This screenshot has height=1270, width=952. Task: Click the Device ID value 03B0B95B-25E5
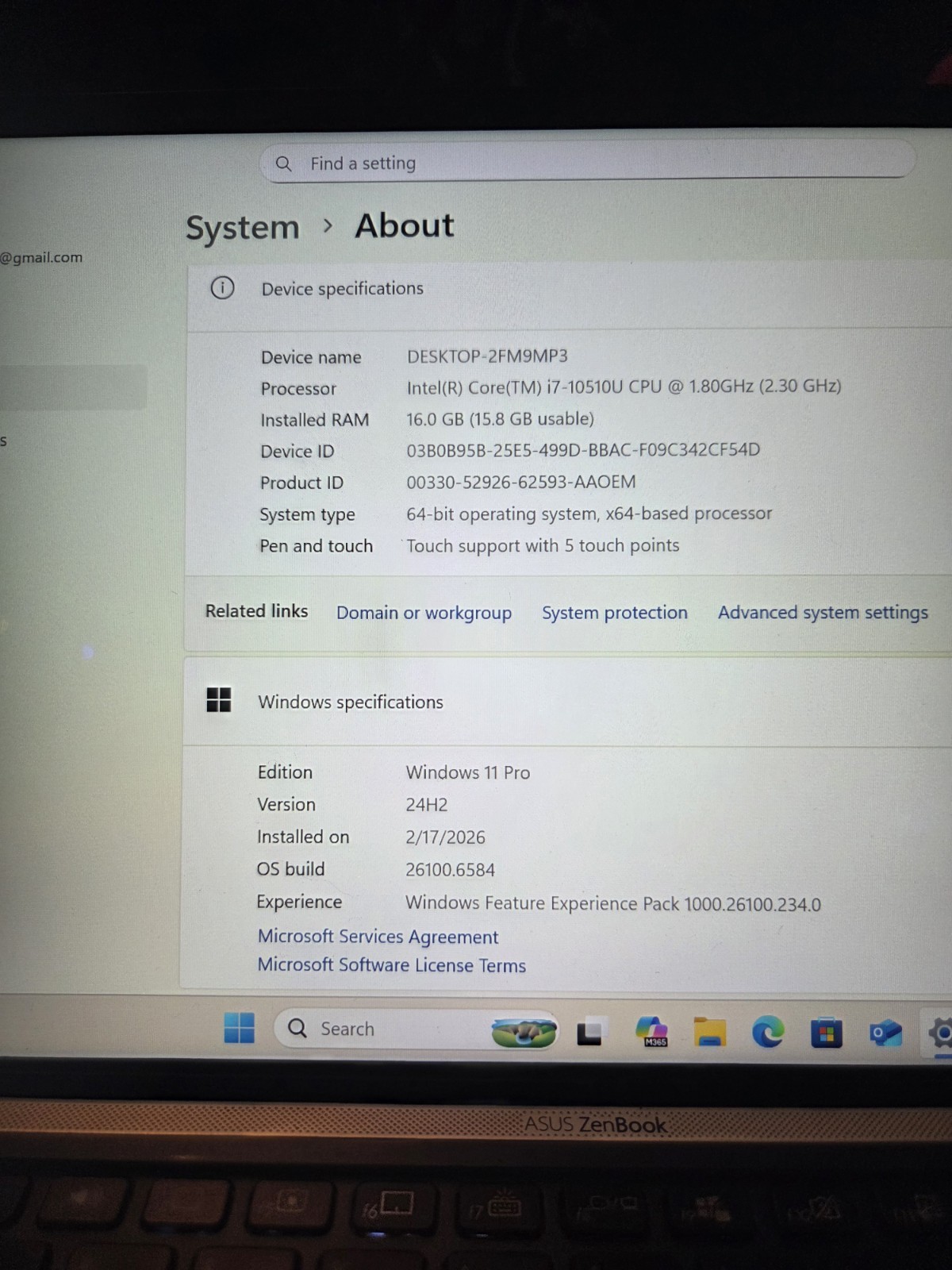point(583,450)
